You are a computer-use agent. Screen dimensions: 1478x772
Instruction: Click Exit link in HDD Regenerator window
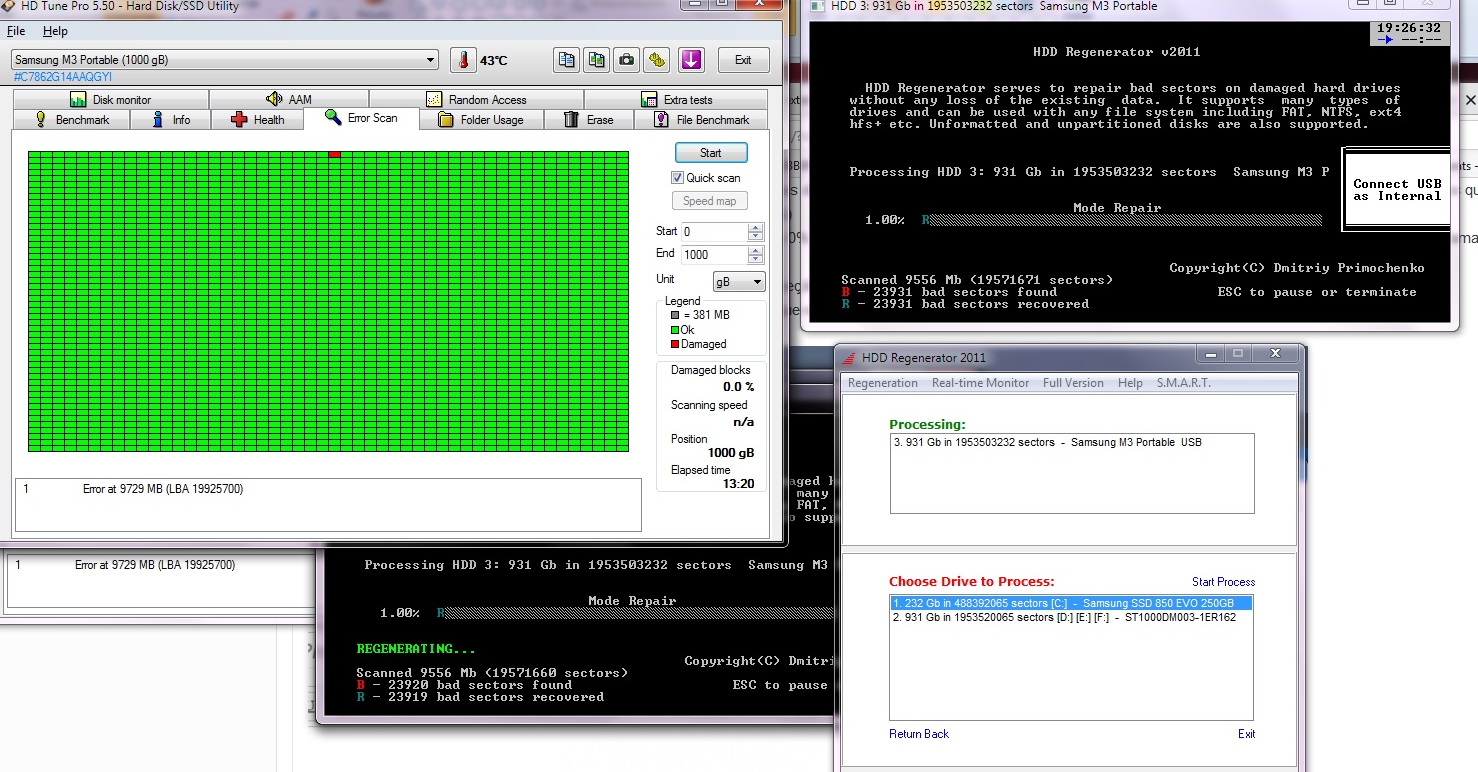click(1246, 734)
